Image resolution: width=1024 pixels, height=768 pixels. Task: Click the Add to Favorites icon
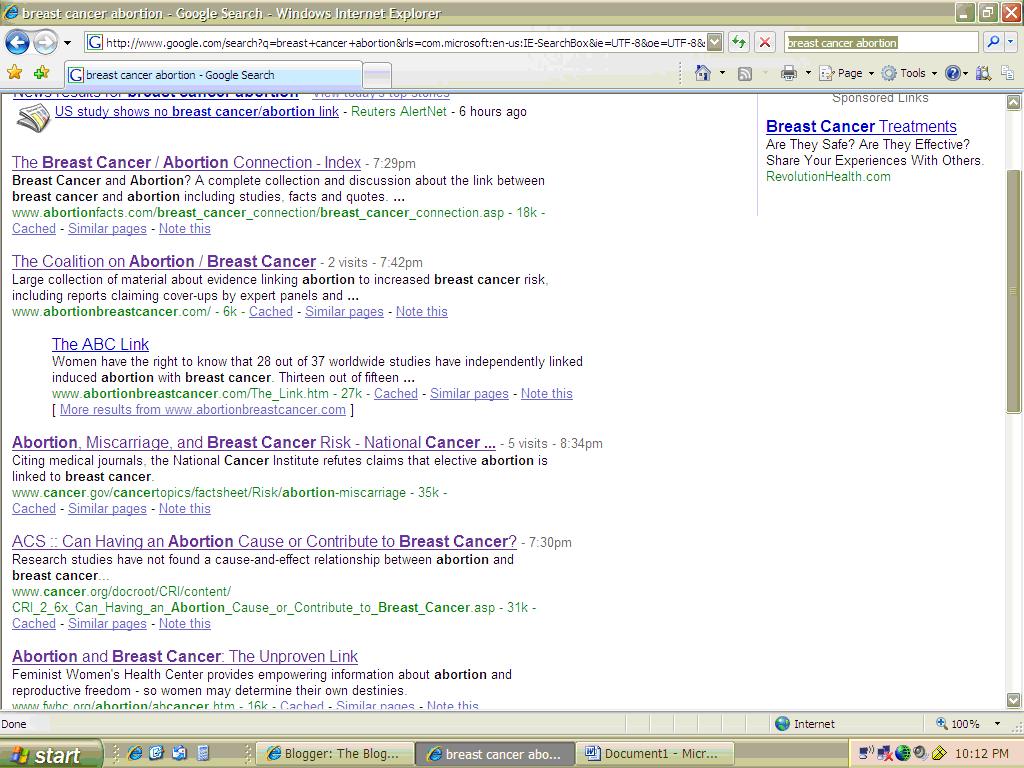point(41,73)
